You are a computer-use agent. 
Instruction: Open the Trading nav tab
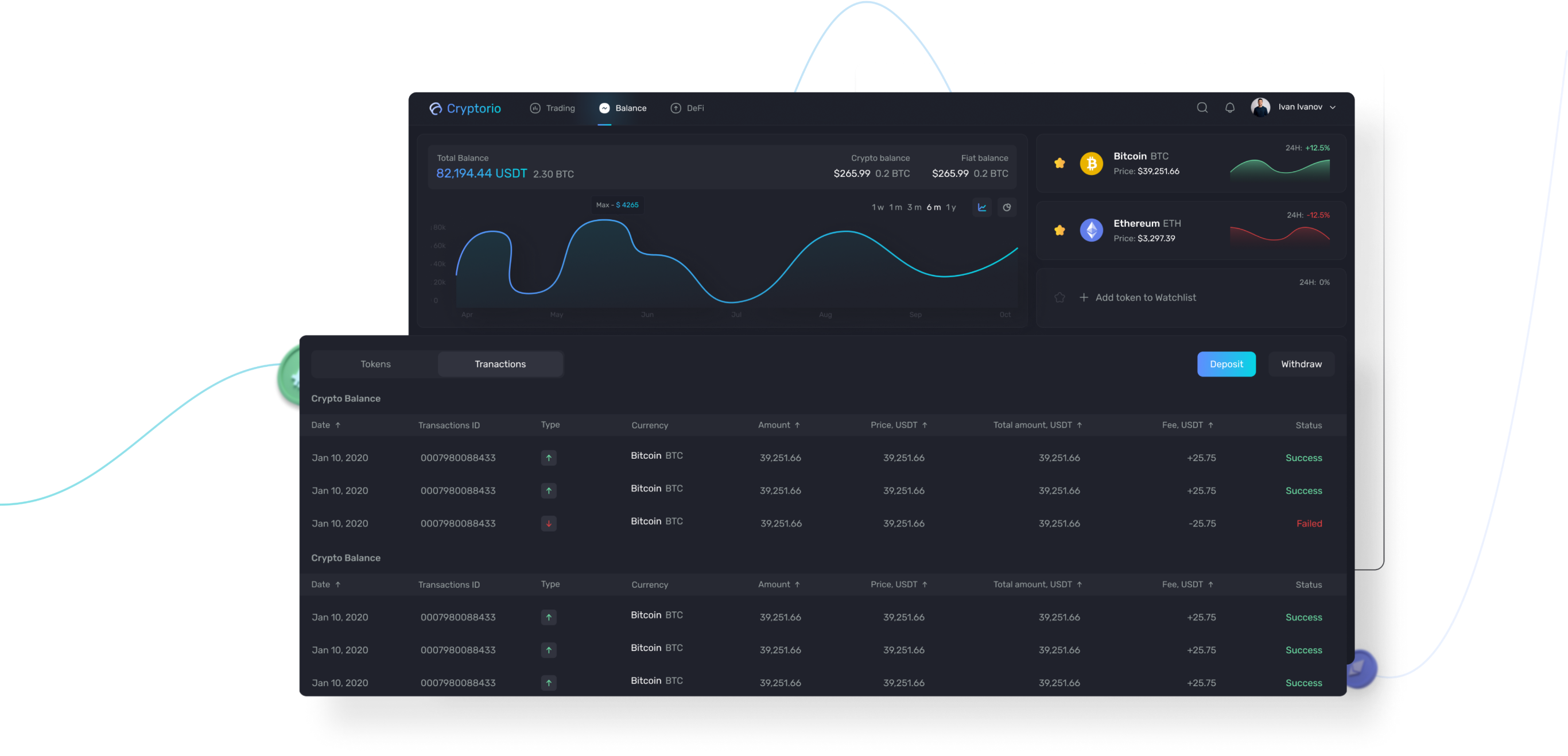pyautogui.click(x=552, y=108)
